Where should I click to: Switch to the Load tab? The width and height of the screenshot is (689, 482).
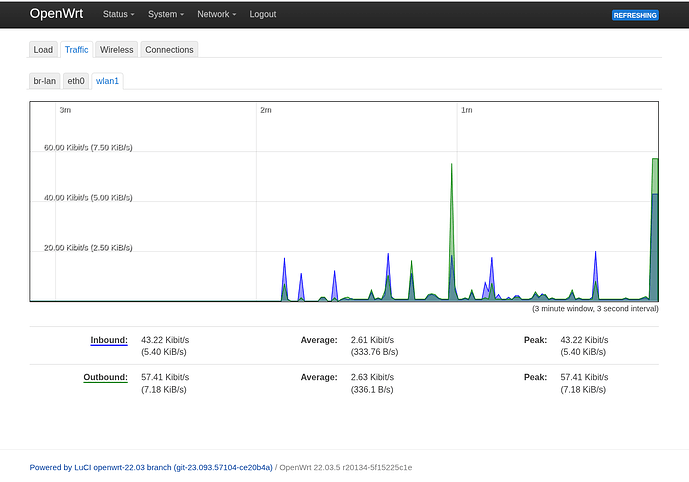[43, 49]
